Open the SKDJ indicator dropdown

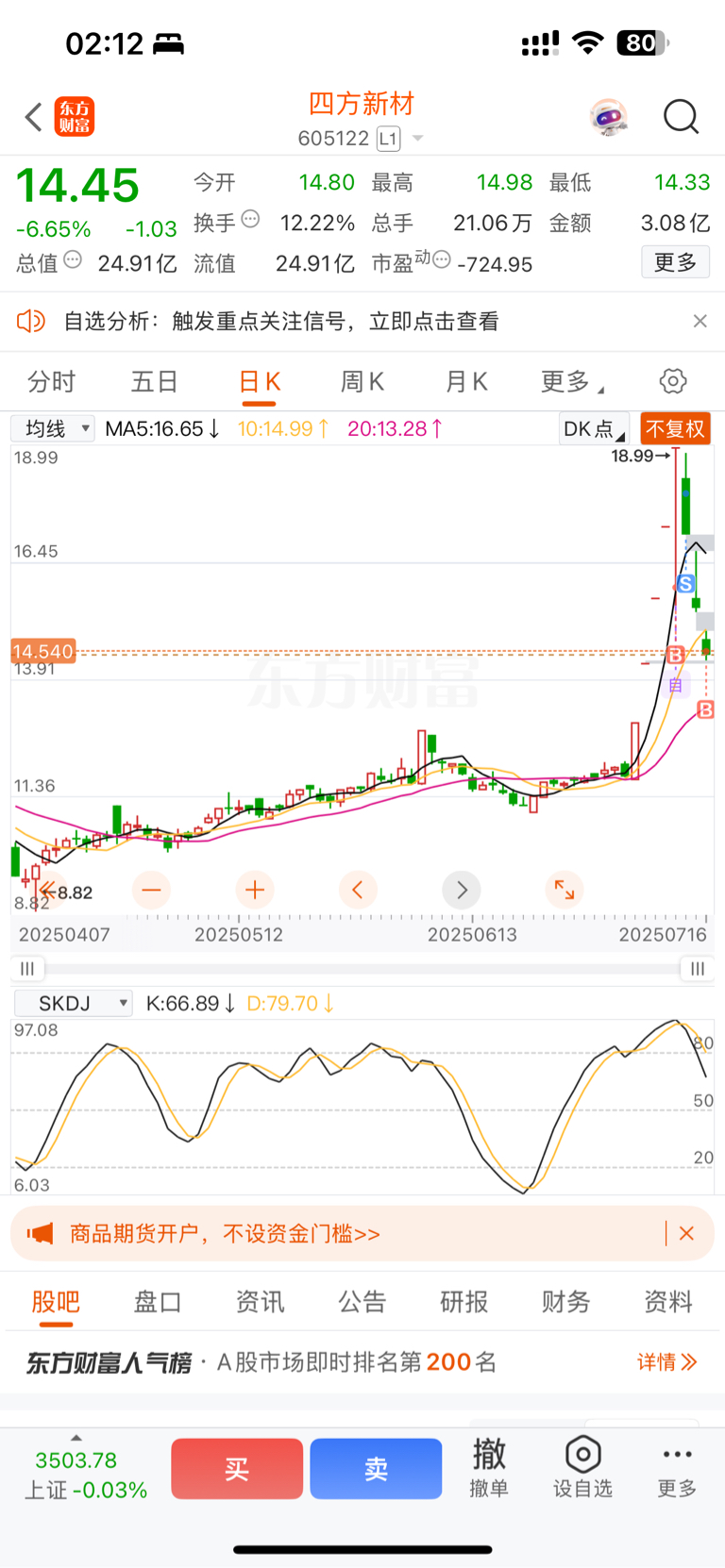pyautogui.click(x=73, y=1003)
